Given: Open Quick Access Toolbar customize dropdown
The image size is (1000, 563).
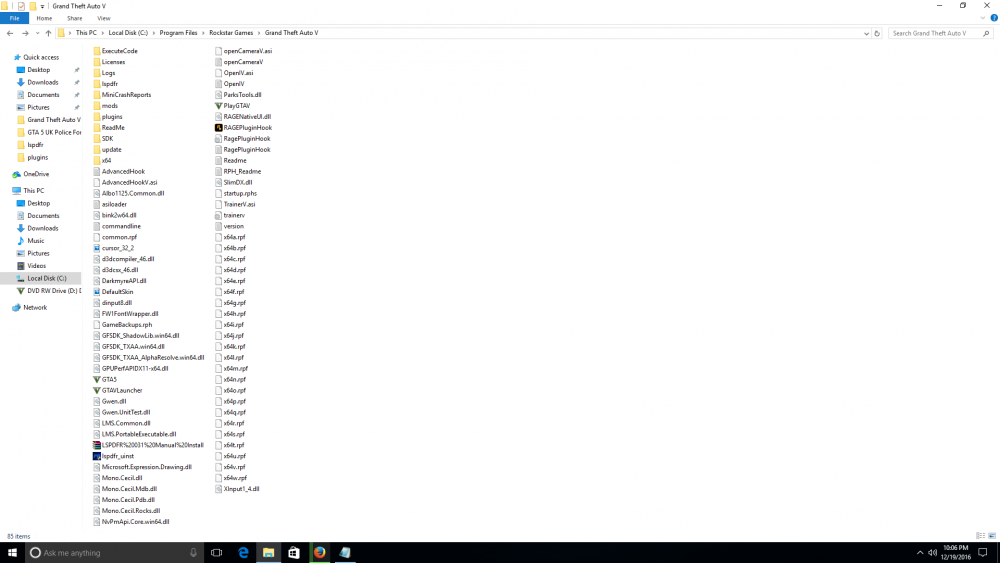Looking at the screenshot, I should coord(42,6).
